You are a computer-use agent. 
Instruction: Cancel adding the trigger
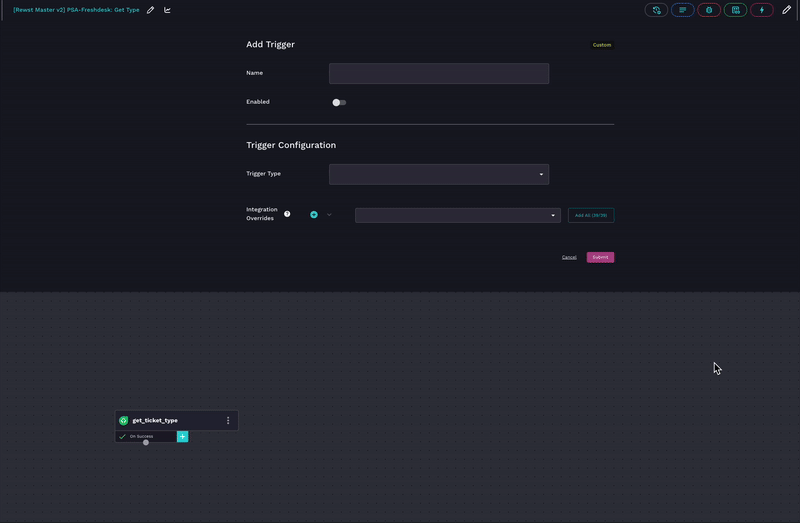tap(569, 257)
